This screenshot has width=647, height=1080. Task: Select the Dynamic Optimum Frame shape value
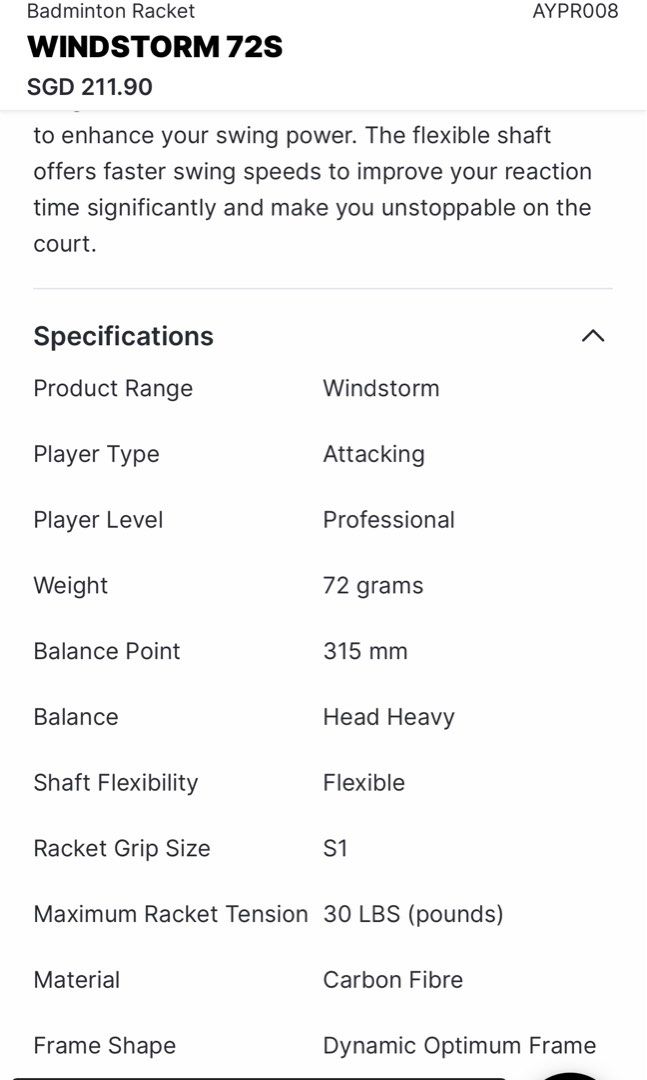pyautogui.click(x=459, y=1045)
